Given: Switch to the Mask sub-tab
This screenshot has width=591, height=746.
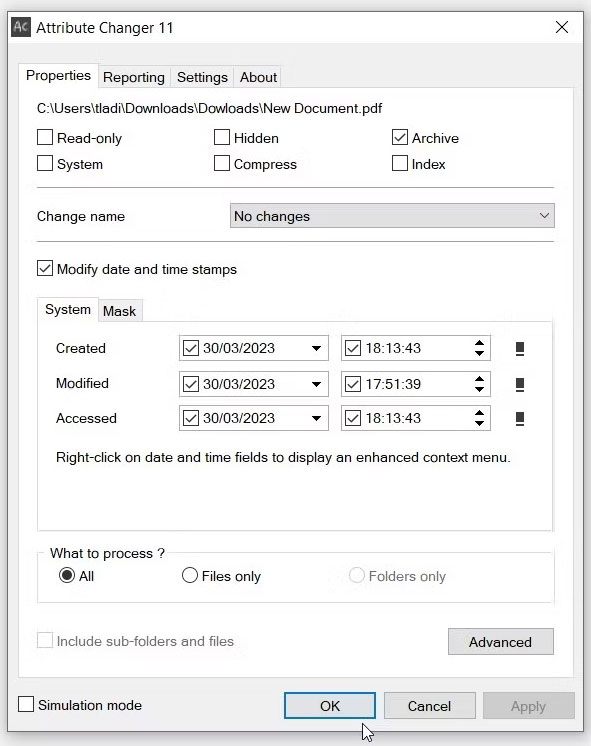Looking at the screenshot, I should (x=119, y=311).
